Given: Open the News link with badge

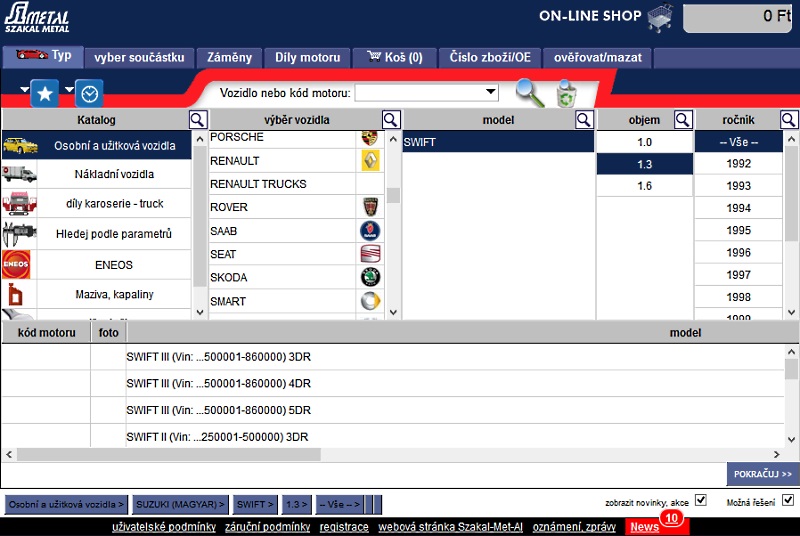Looking at the screenshot, I should [644, 527].
